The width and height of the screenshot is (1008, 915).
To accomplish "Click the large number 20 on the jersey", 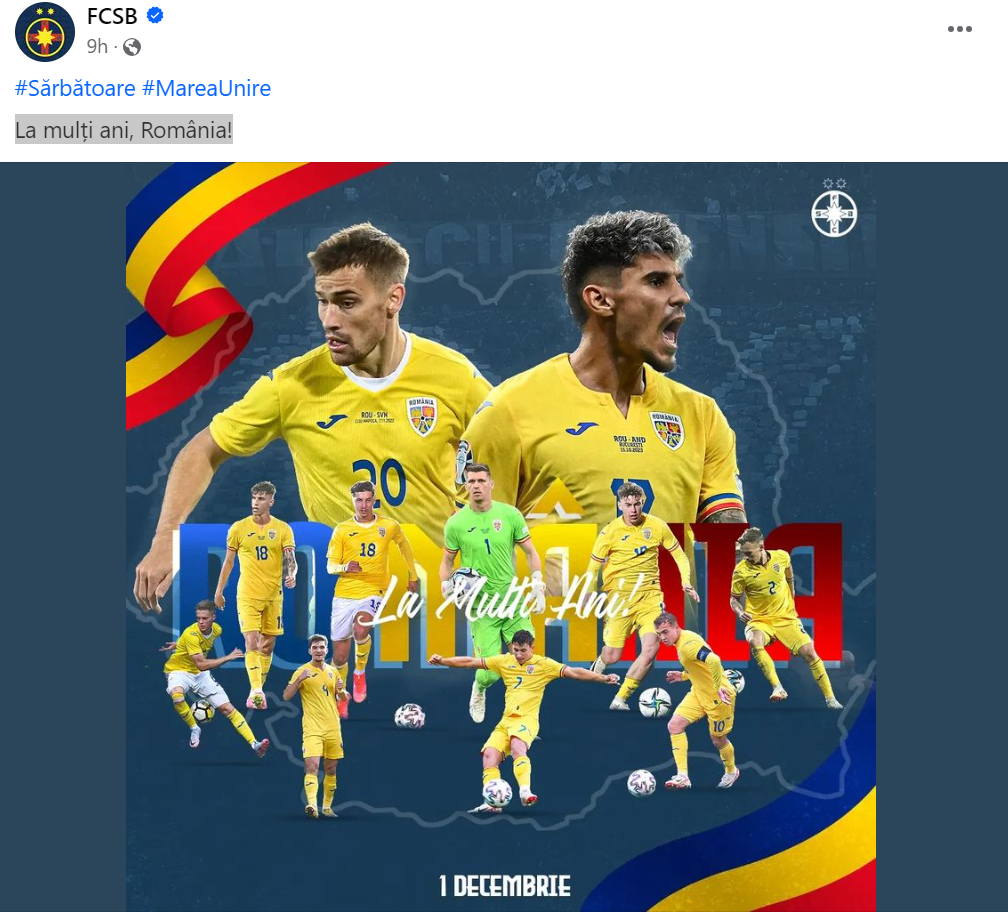I will (379, 482).
